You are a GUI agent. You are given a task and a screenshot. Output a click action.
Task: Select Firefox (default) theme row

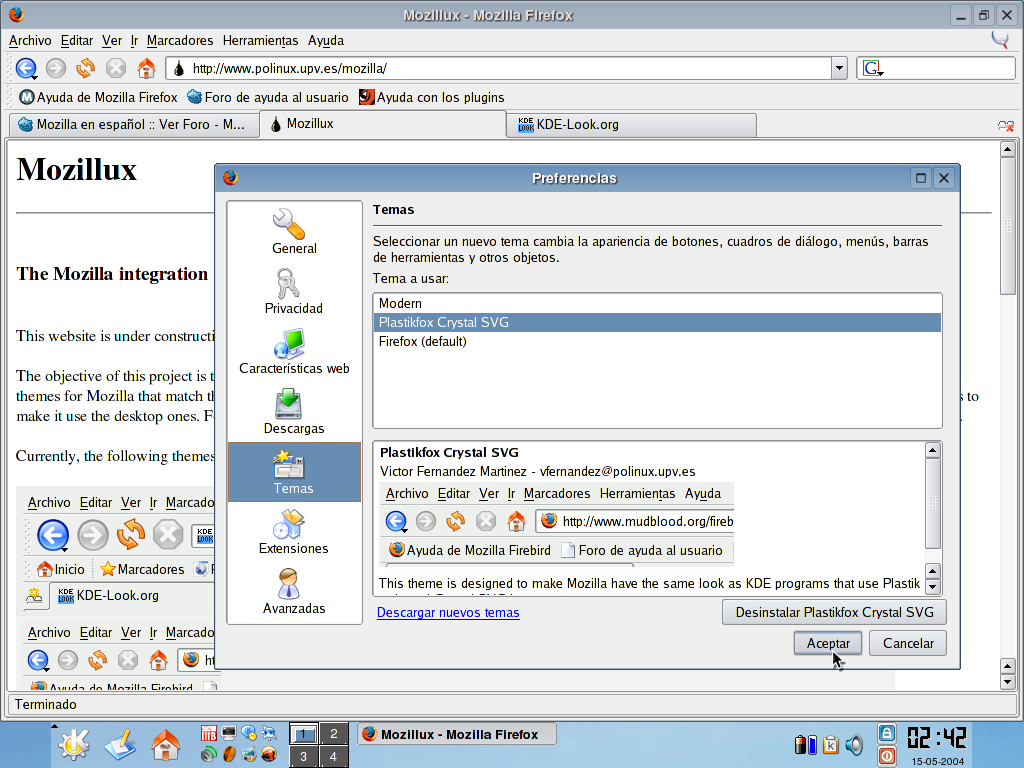click(x=657, y=341)
